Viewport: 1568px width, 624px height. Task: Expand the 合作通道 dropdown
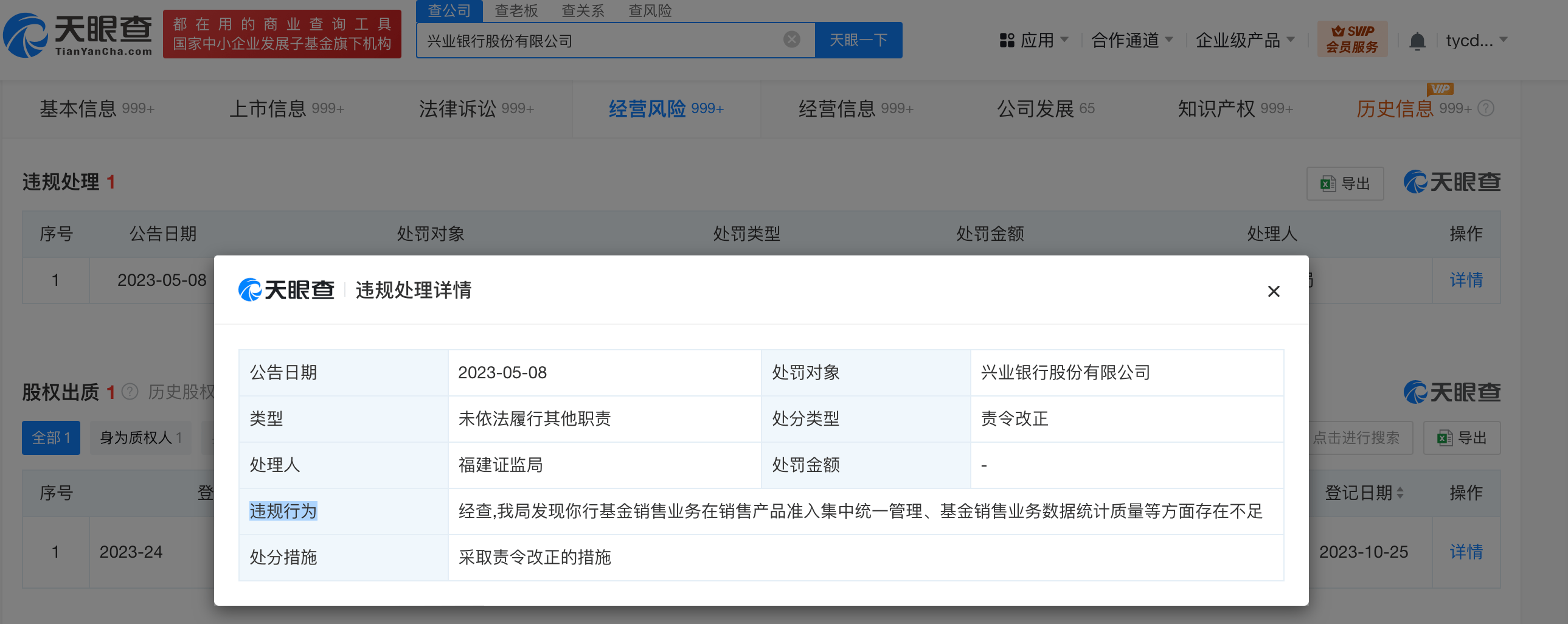coord(1131,40)
